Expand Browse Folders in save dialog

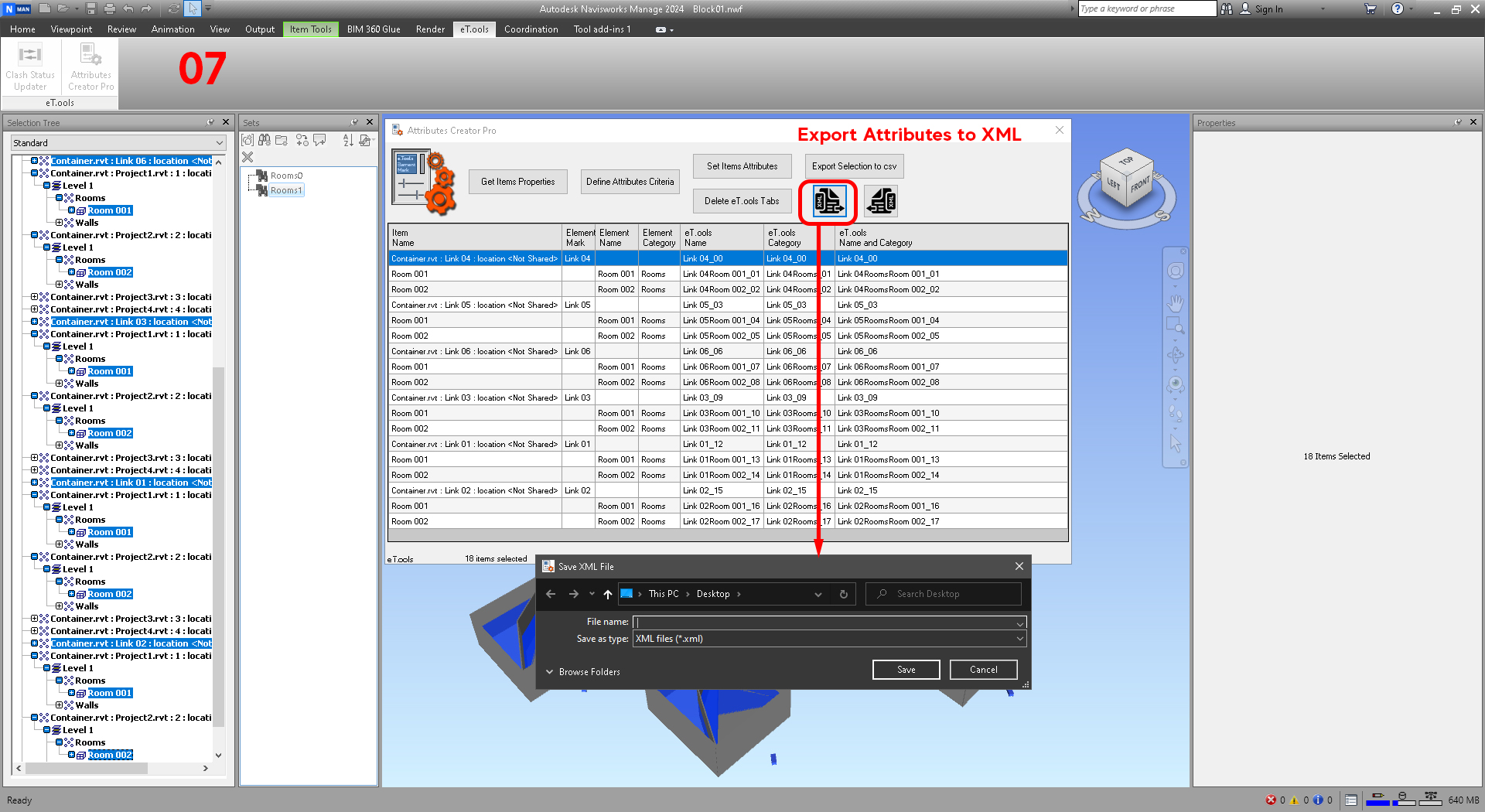click(583, 672)
